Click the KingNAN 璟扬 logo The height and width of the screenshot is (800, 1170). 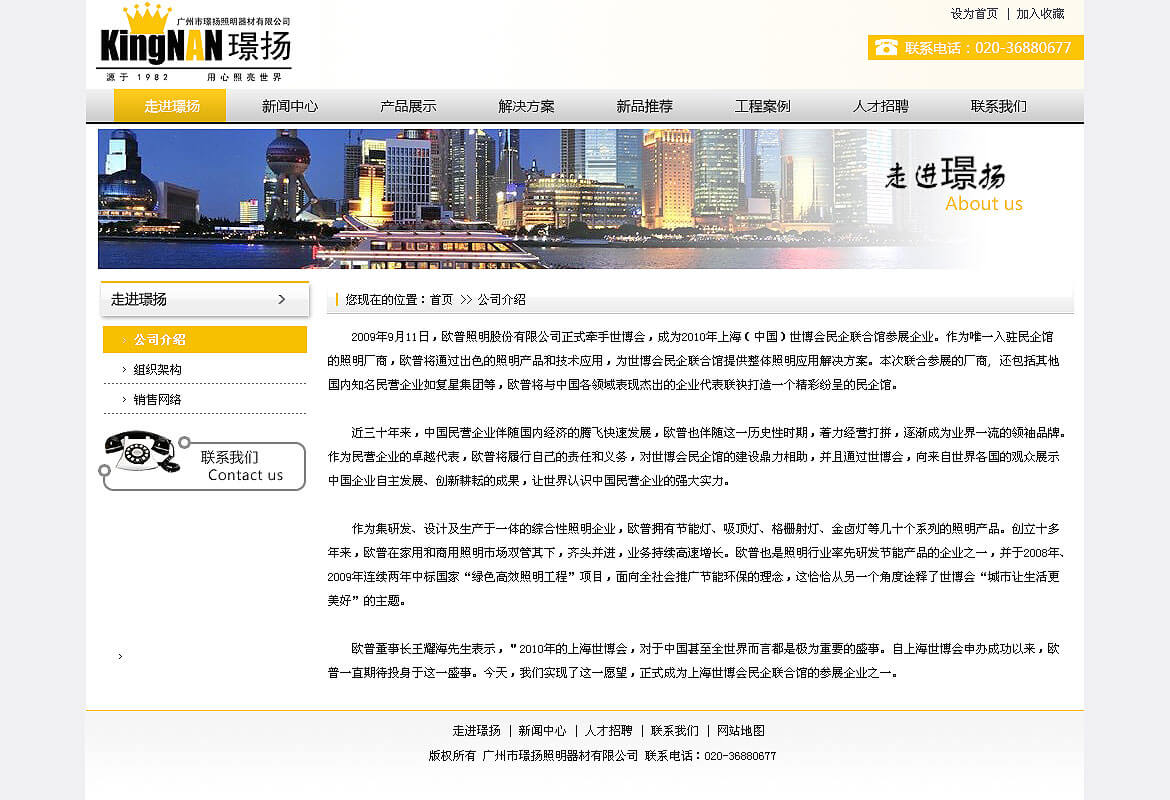194,43
